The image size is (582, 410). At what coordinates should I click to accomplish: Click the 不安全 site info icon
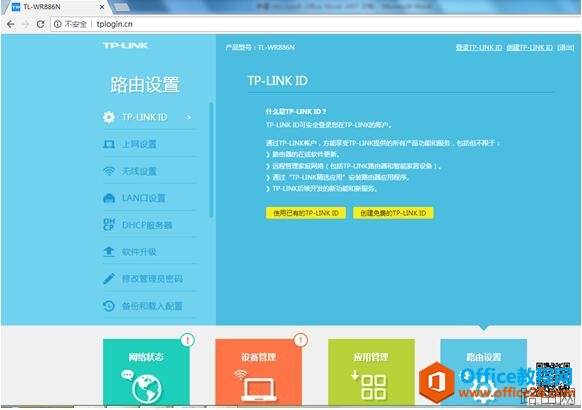pos(58,24)
